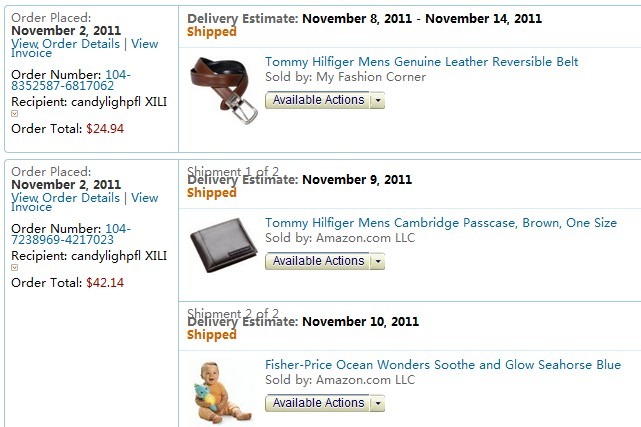Open the dropdown arrow for the Seahorse Available Actions
The width and height of the screenshot is (641, 427).
point(377,404)
